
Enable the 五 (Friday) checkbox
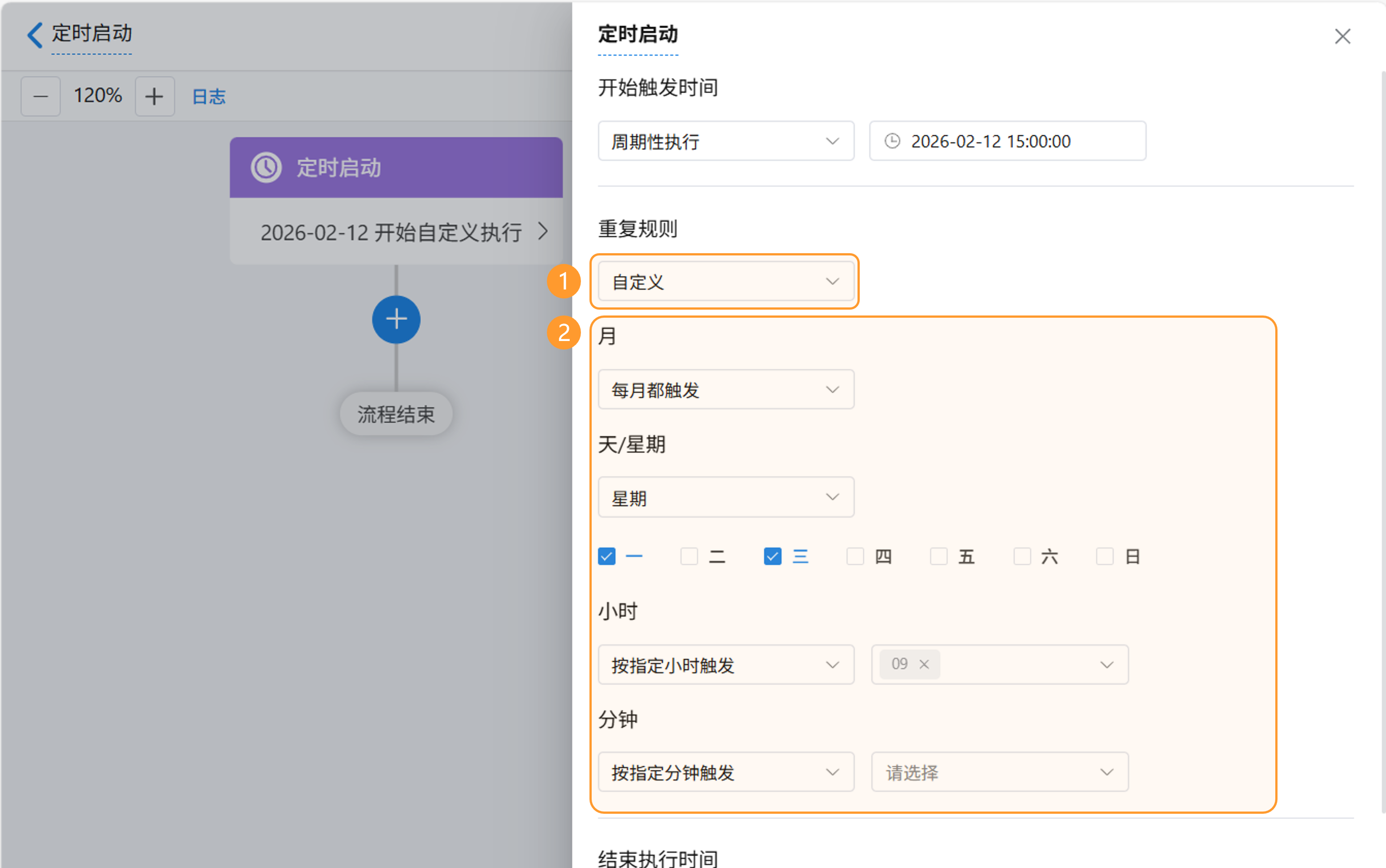939,556
